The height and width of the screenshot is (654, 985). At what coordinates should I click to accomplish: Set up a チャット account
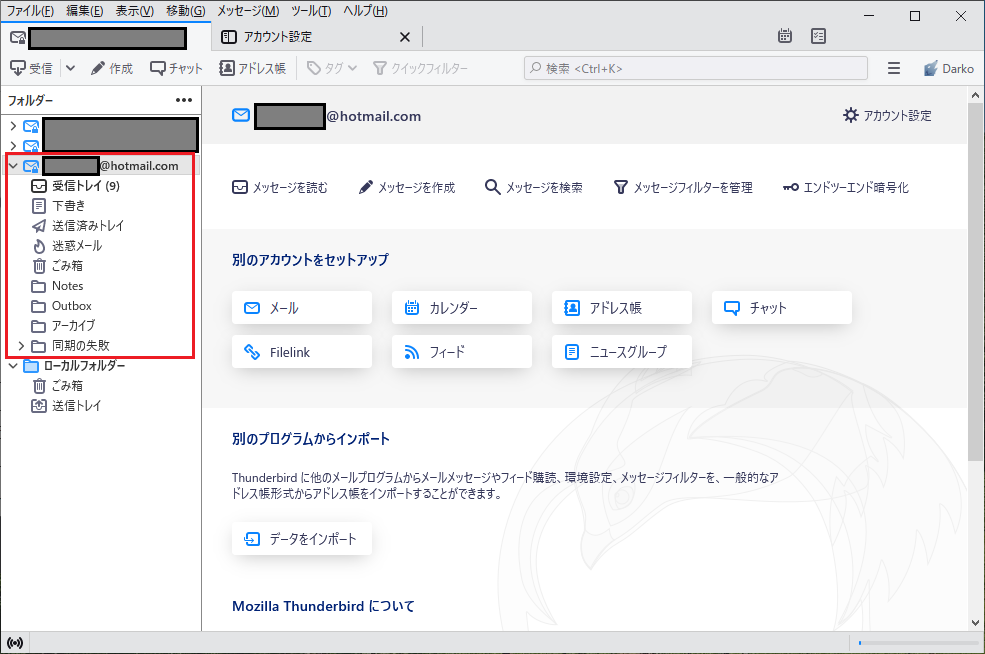click(782, 308)
